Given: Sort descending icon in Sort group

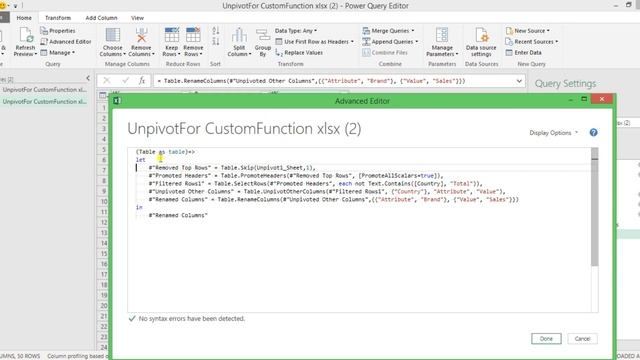Looking at the screenshot, I should click(x=216, y=41).
